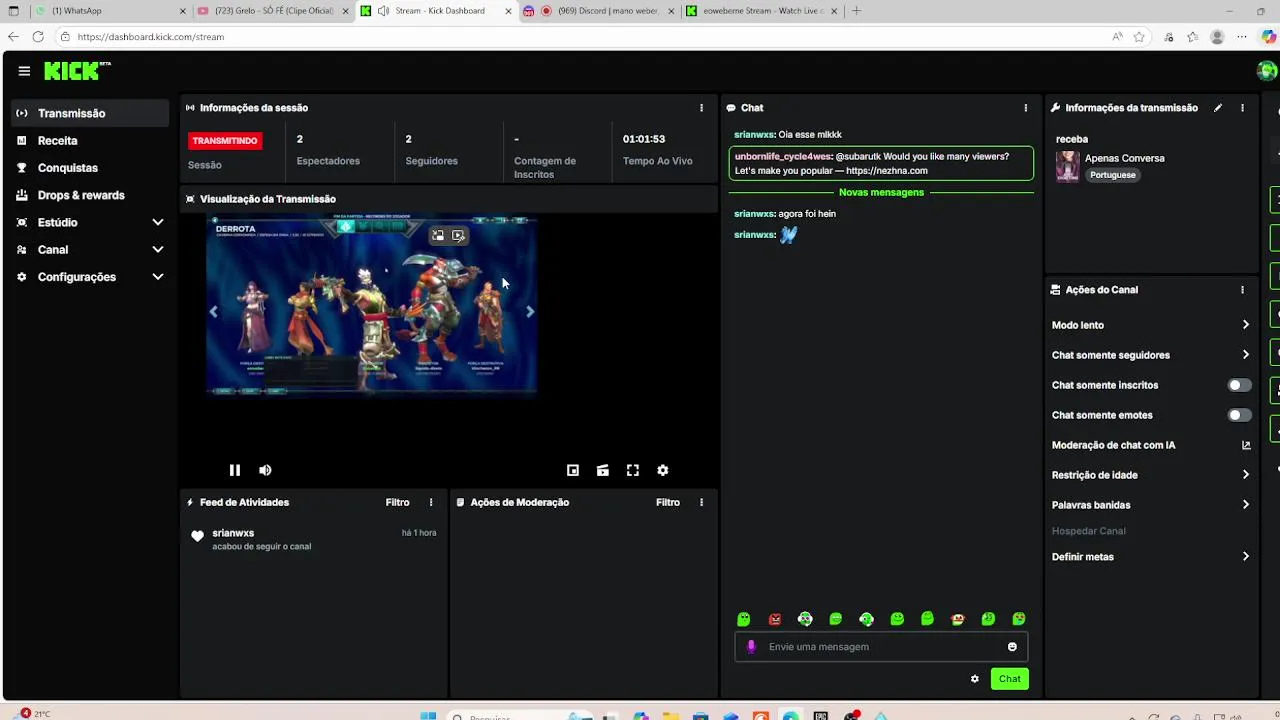Open Palavras banidas settings
Screen dimensions: 1280x720
pos(1151,505)
